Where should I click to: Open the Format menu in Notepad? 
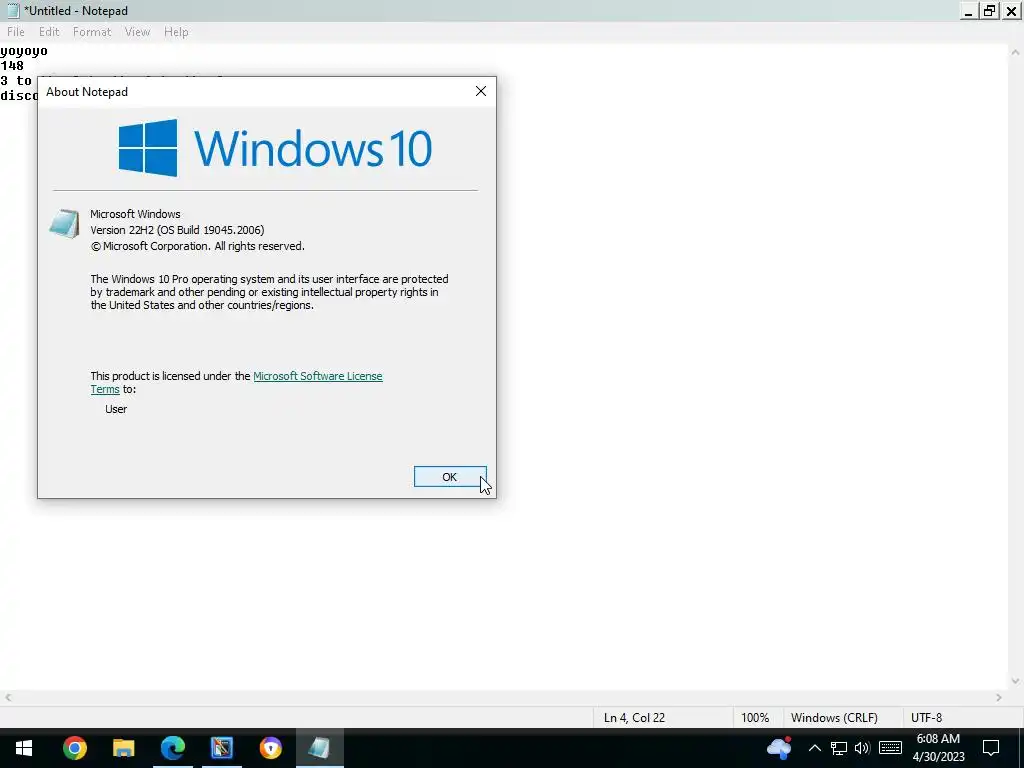coord(91,31)
